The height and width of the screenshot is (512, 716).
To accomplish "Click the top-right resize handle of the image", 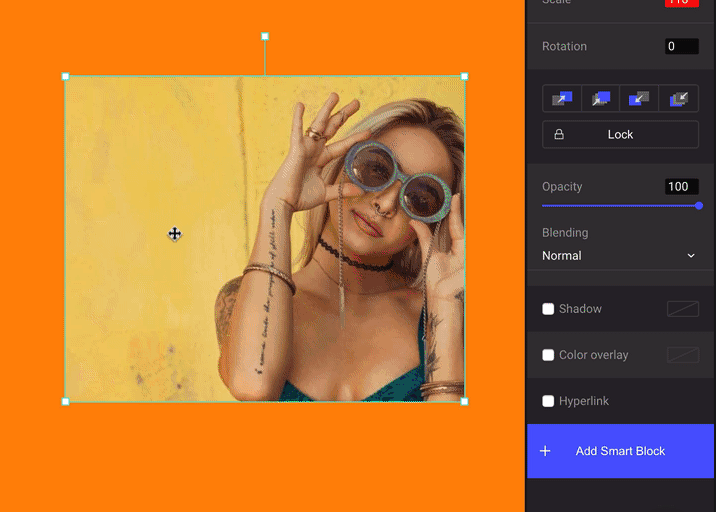I will coord(464,76).
